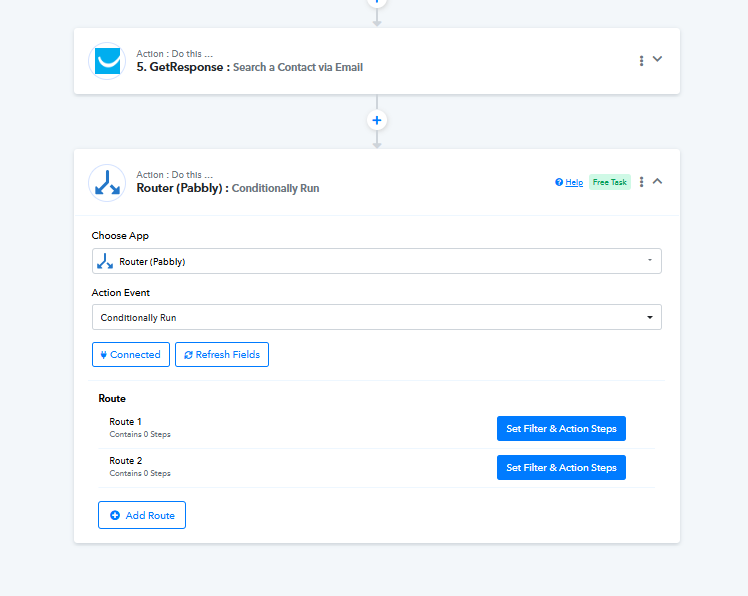Open the Action Event dropdown

coord(376,317)
